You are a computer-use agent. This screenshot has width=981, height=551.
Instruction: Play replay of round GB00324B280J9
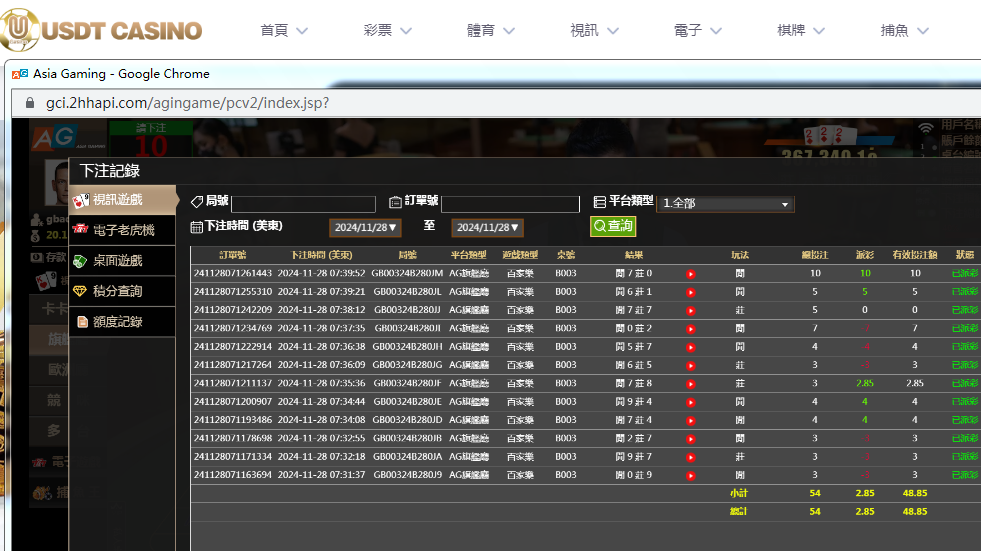tap(690, 475)
